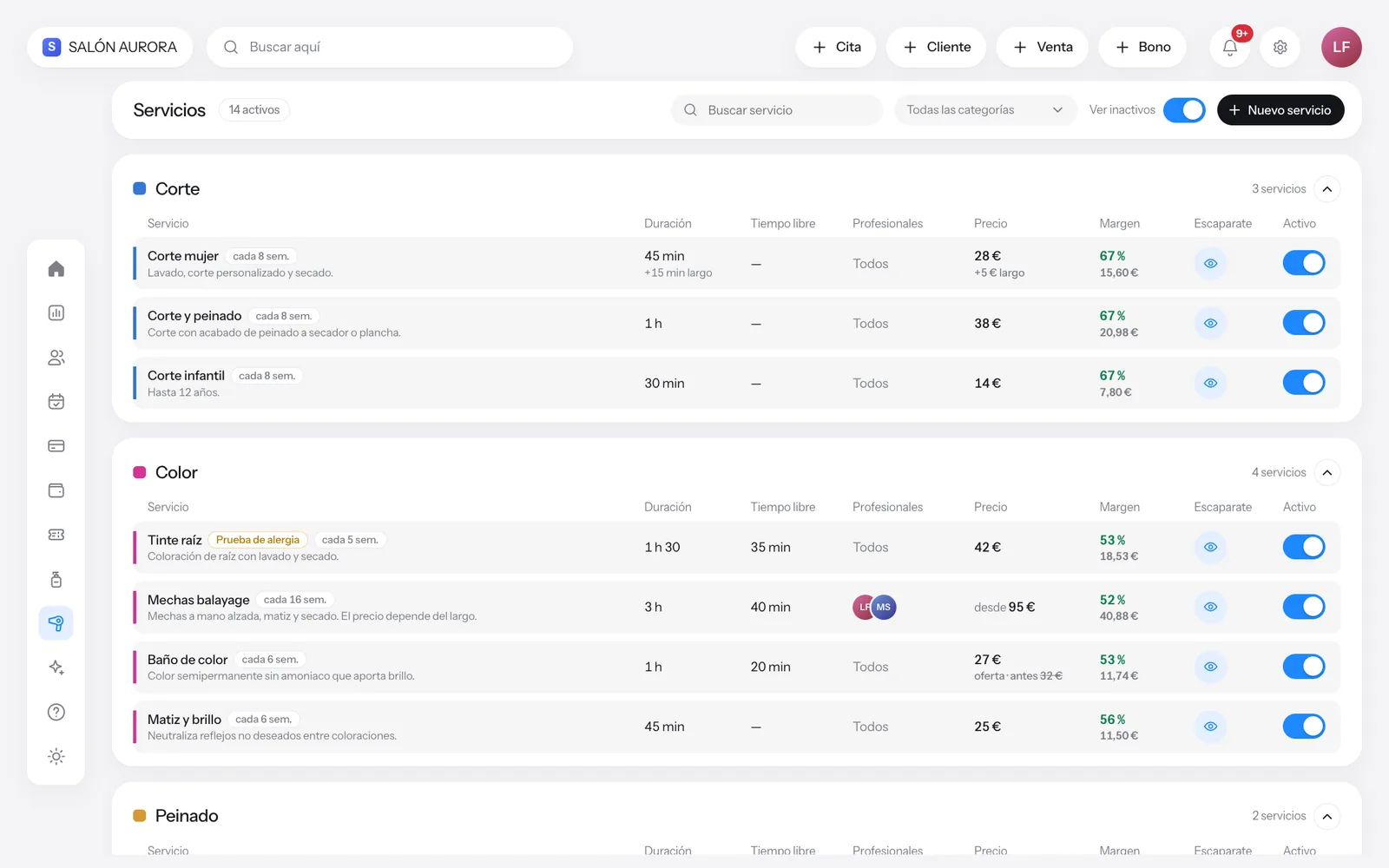The image size is (1389, 868).
Task: Open the sparkle AI icon in sidebar
Action: [56, 667]
